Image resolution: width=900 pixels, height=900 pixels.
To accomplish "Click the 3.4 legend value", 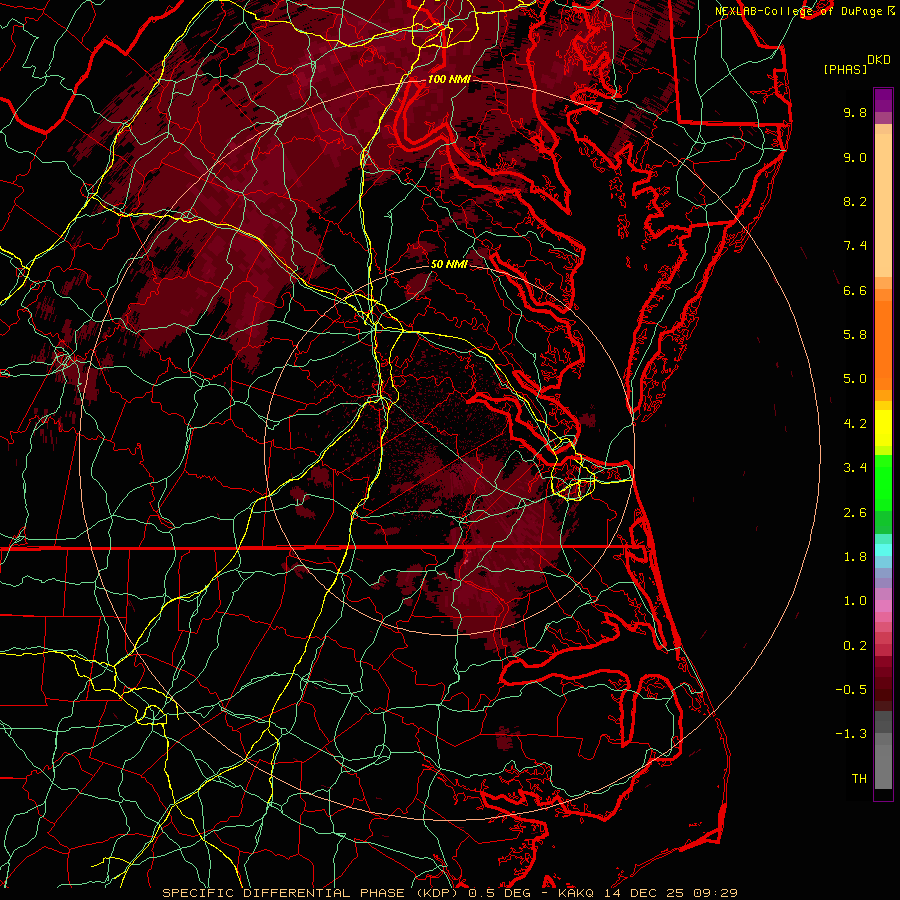I will (855, 468).
